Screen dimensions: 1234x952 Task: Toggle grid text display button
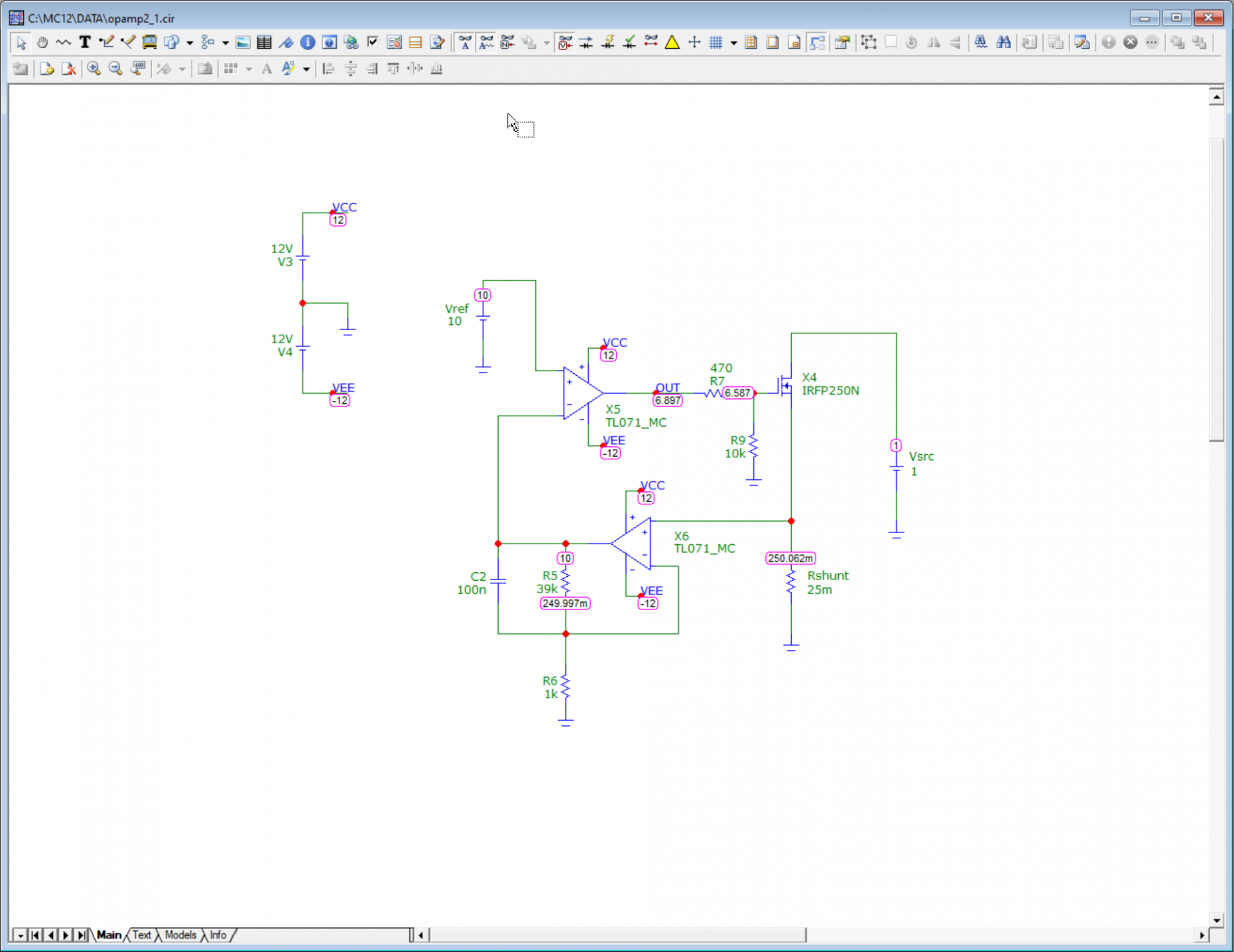pos(465,42)
